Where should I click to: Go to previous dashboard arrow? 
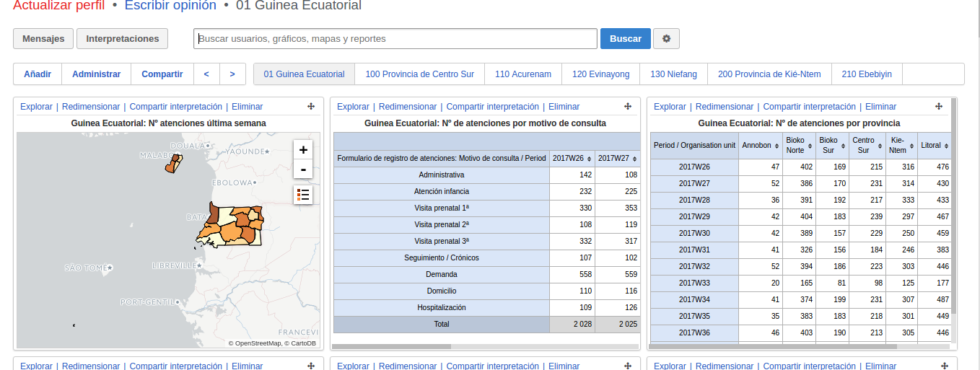[206, 74]
